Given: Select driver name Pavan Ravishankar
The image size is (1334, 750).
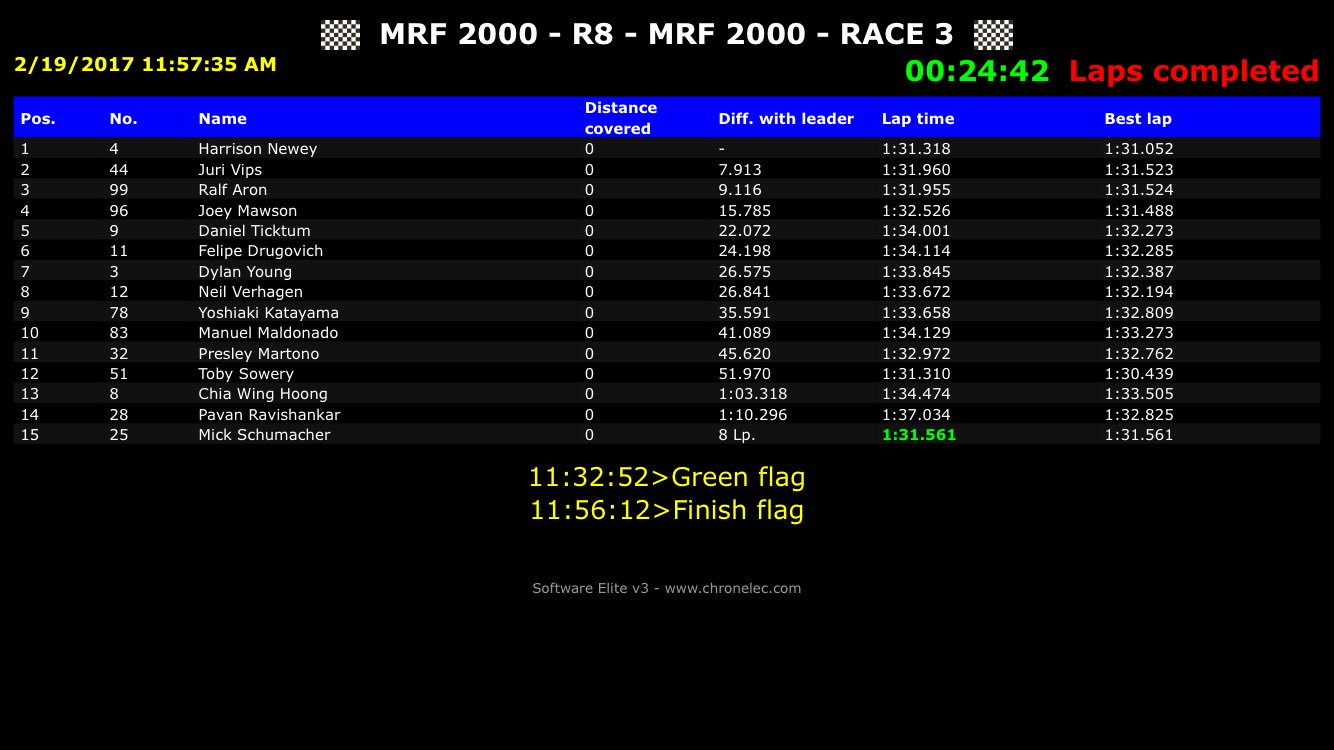Looking at the screenshot, I should pos(269,415).
